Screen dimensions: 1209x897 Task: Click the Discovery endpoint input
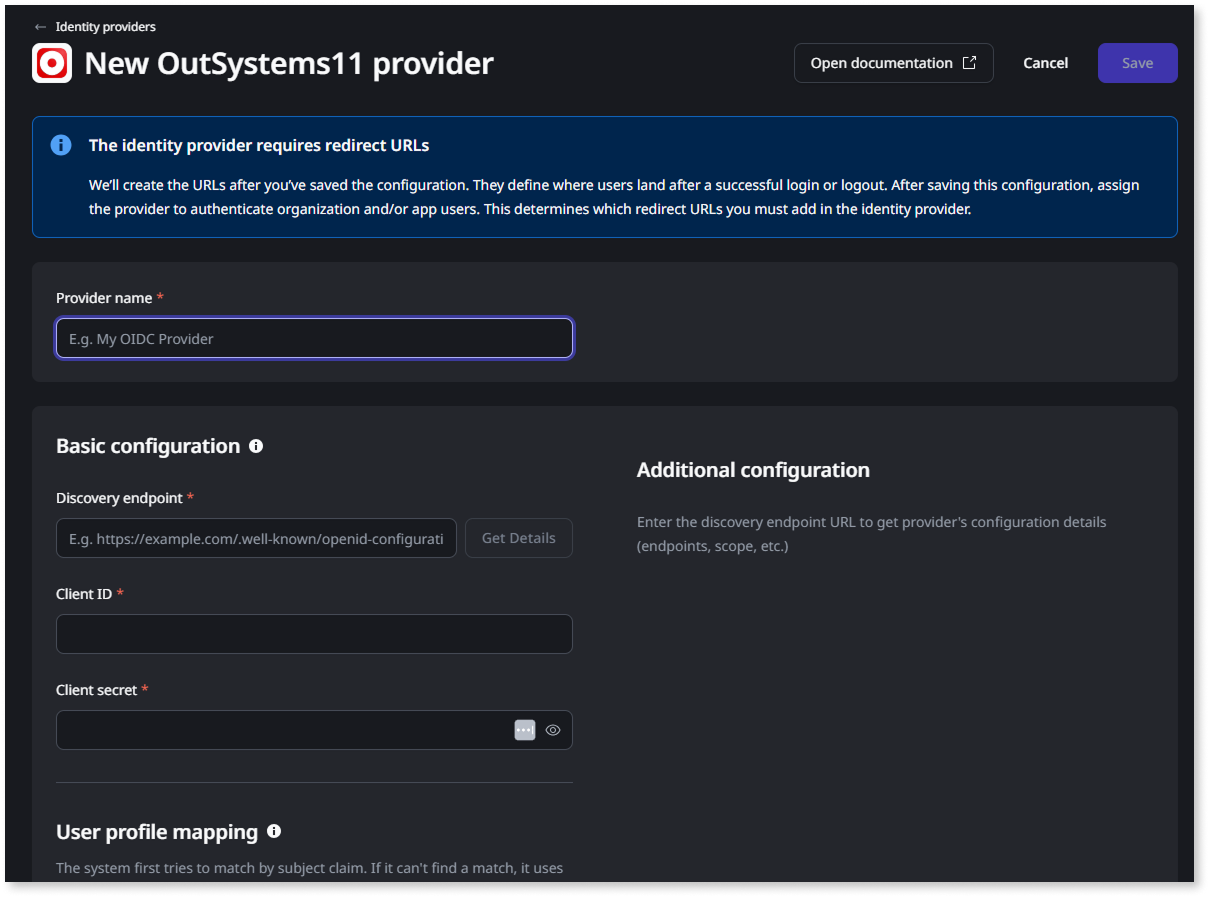(x=256, y=538)
